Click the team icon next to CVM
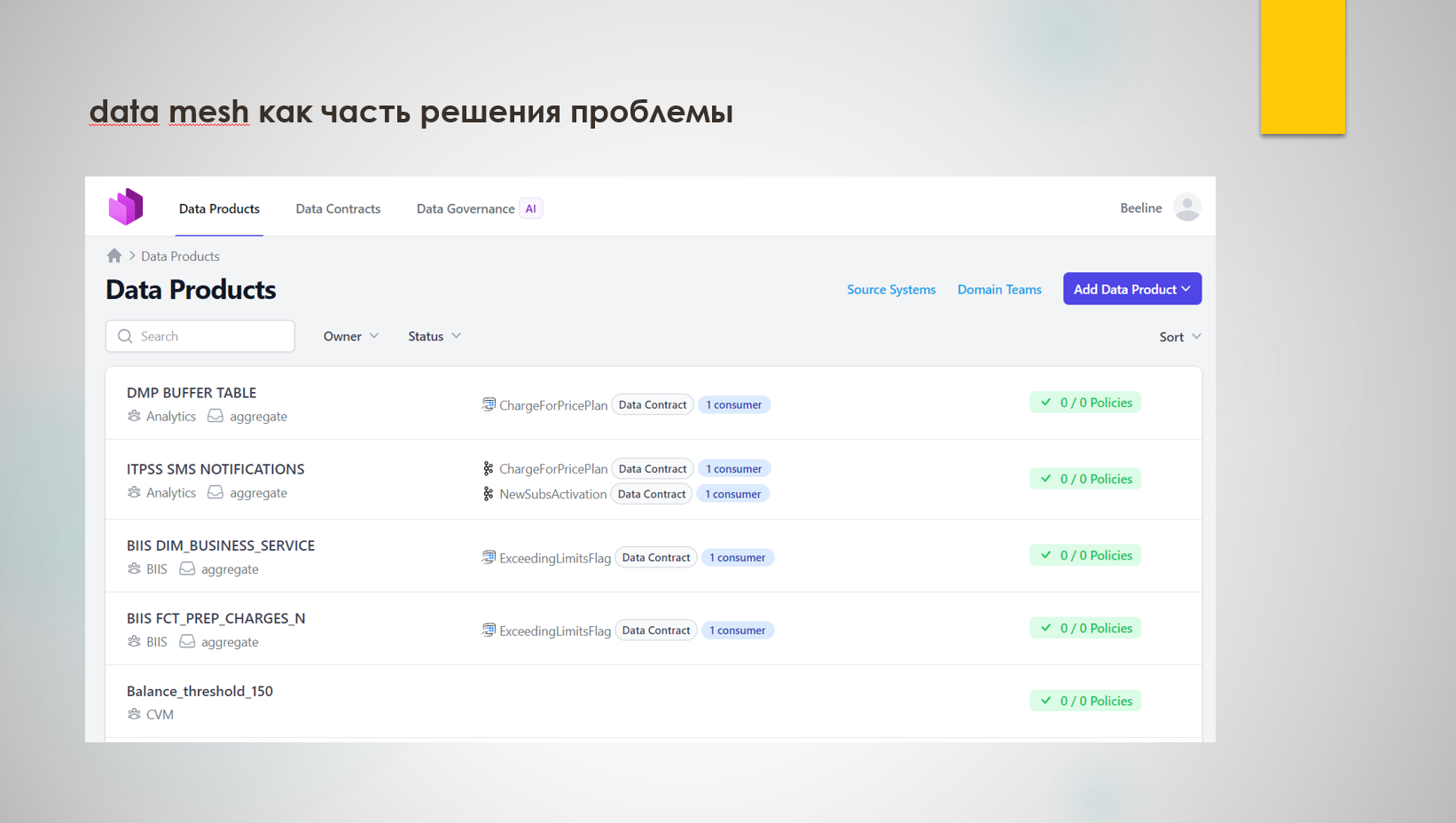 [134, 715]
